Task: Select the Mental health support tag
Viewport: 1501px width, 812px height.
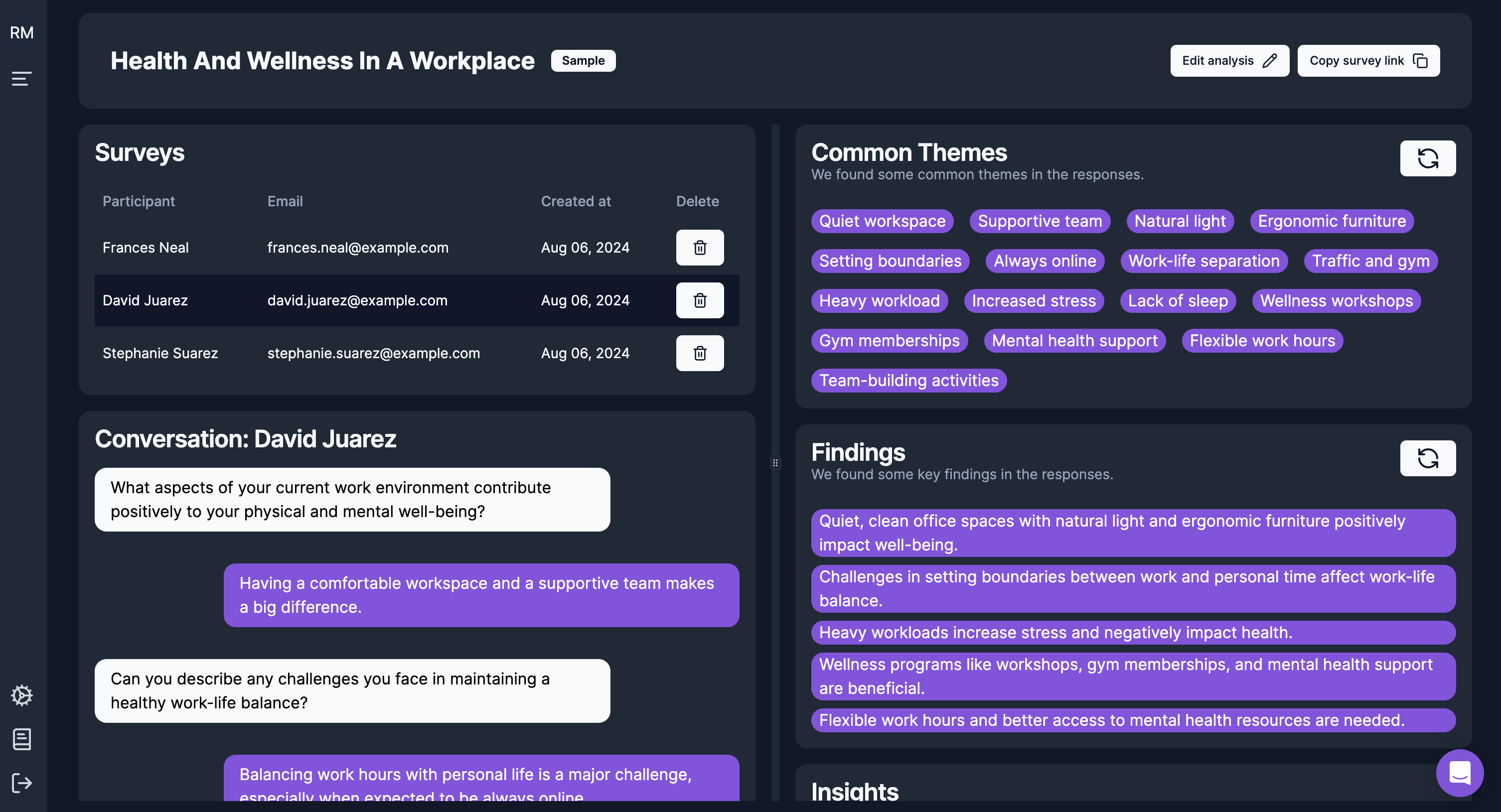Action: (x=1074, y=341)
